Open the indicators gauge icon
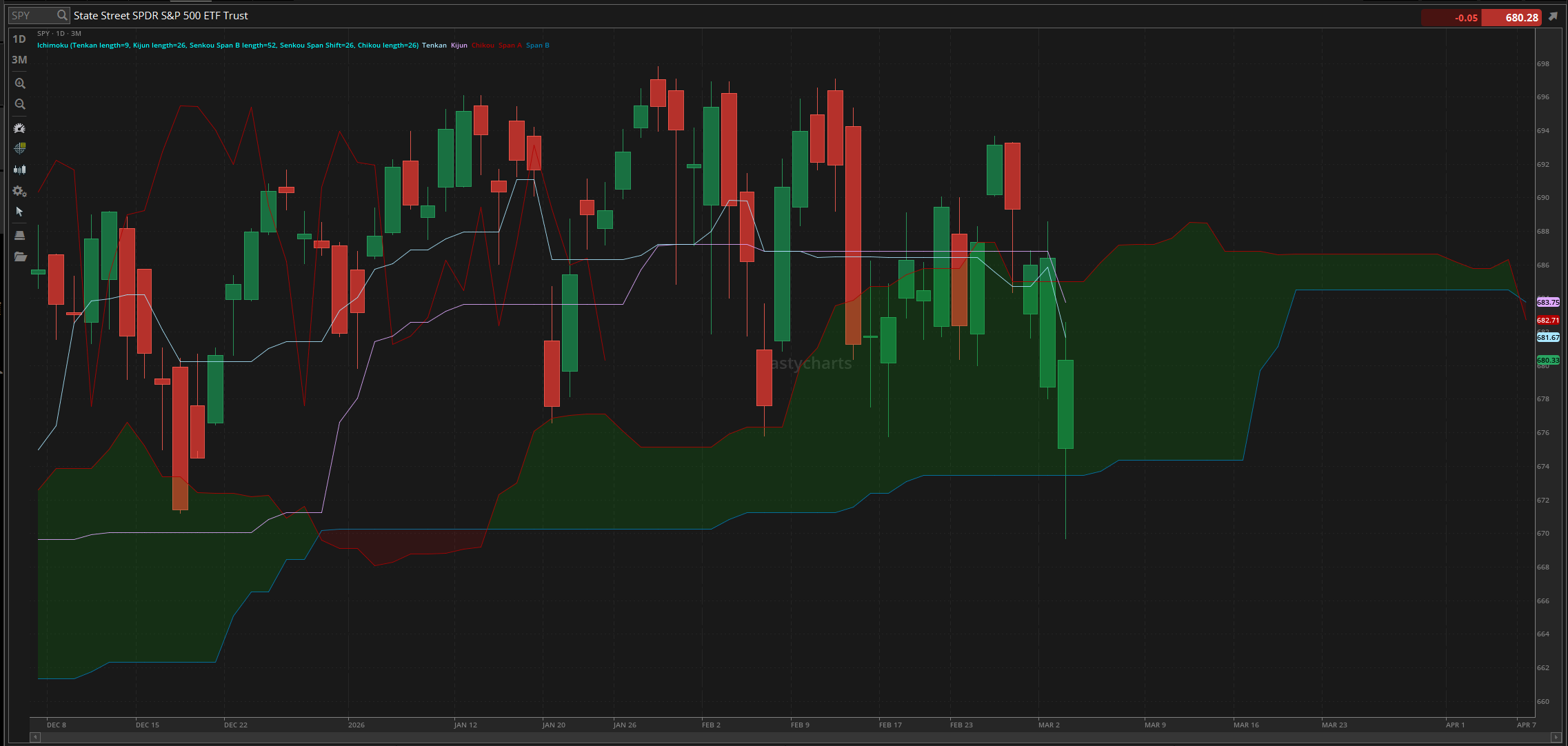 click(20, 128)
